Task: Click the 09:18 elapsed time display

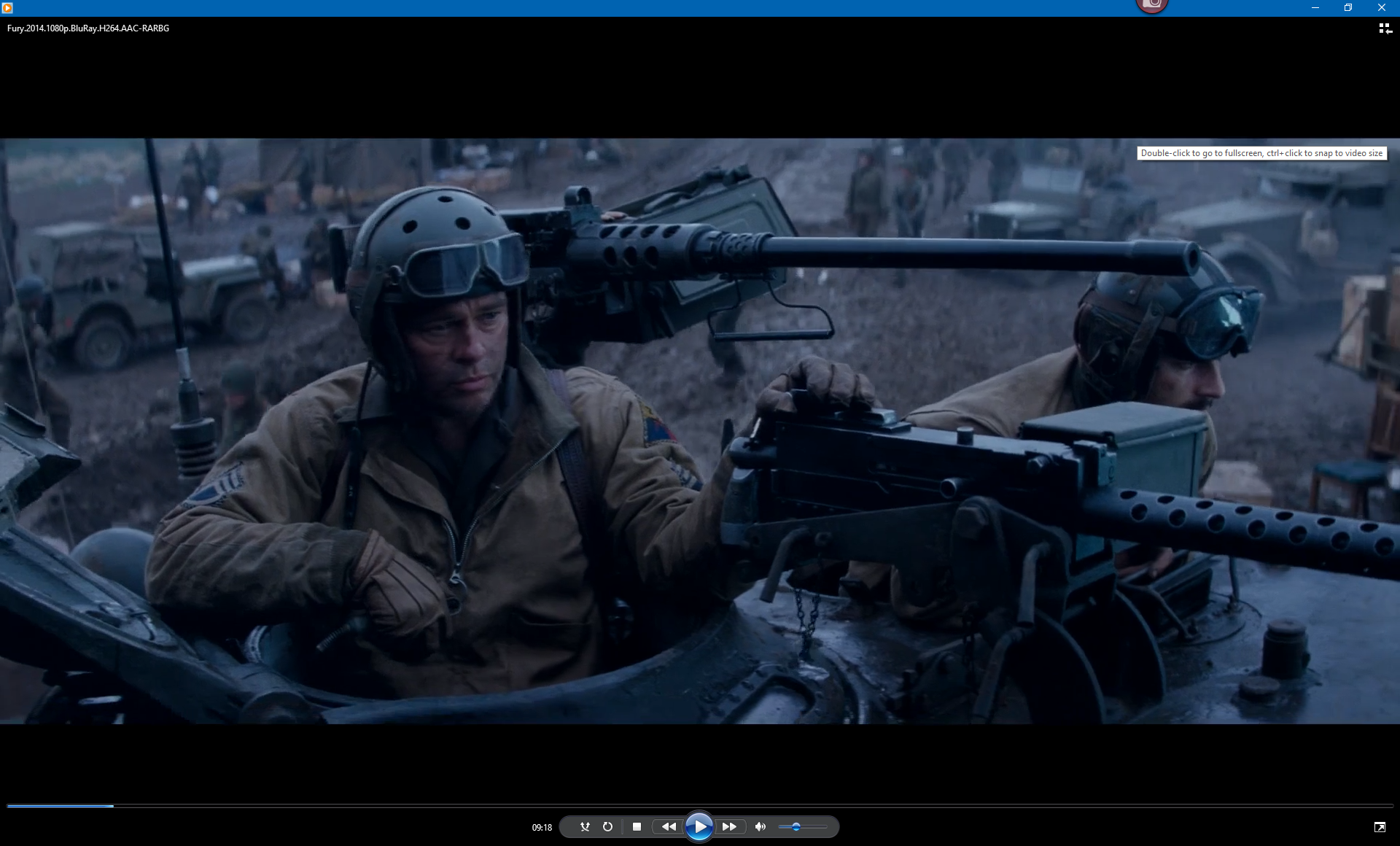Action: pos(542,827)
